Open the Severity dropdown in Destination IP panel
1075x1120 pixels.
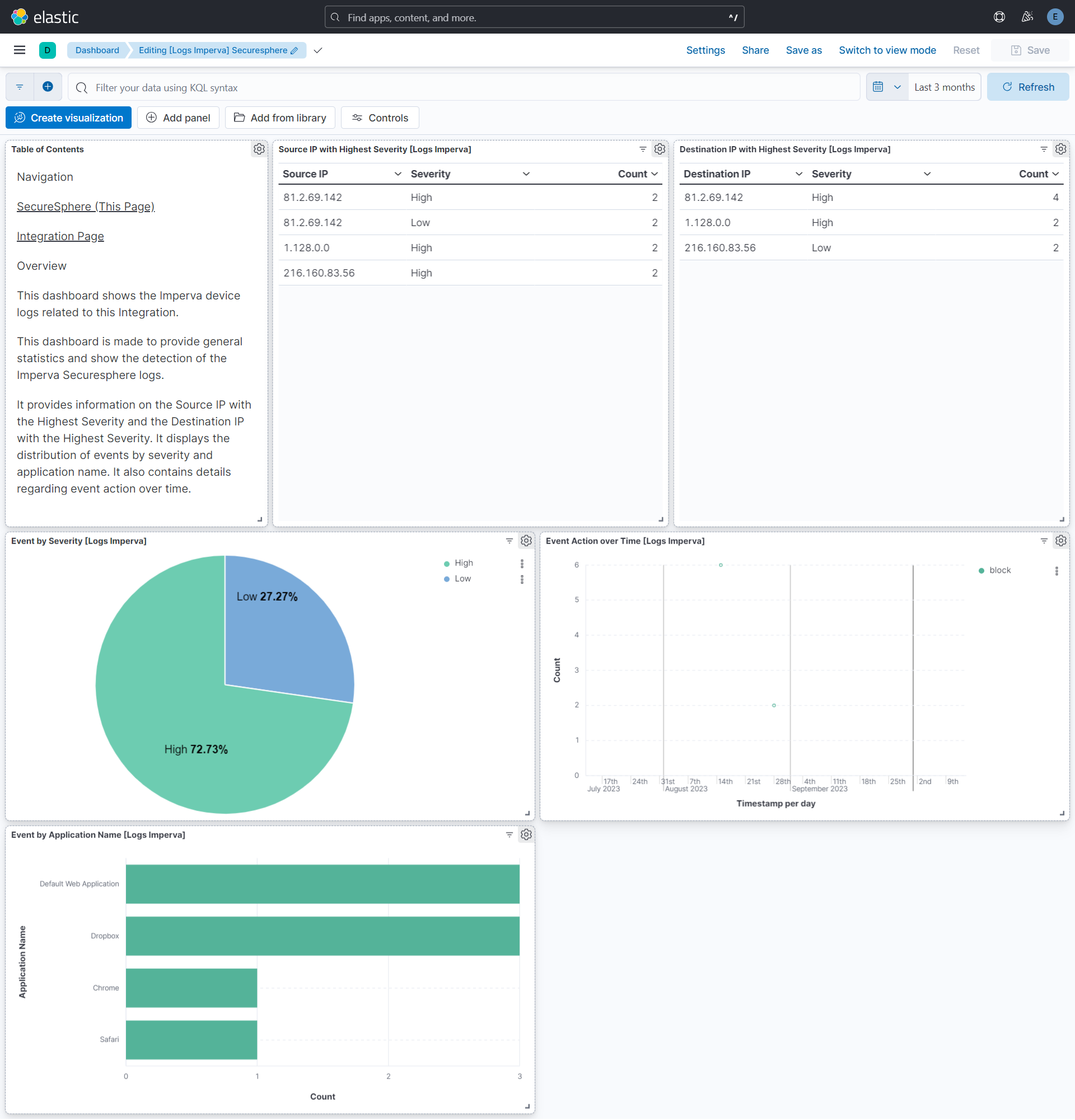tap(927, 174)
